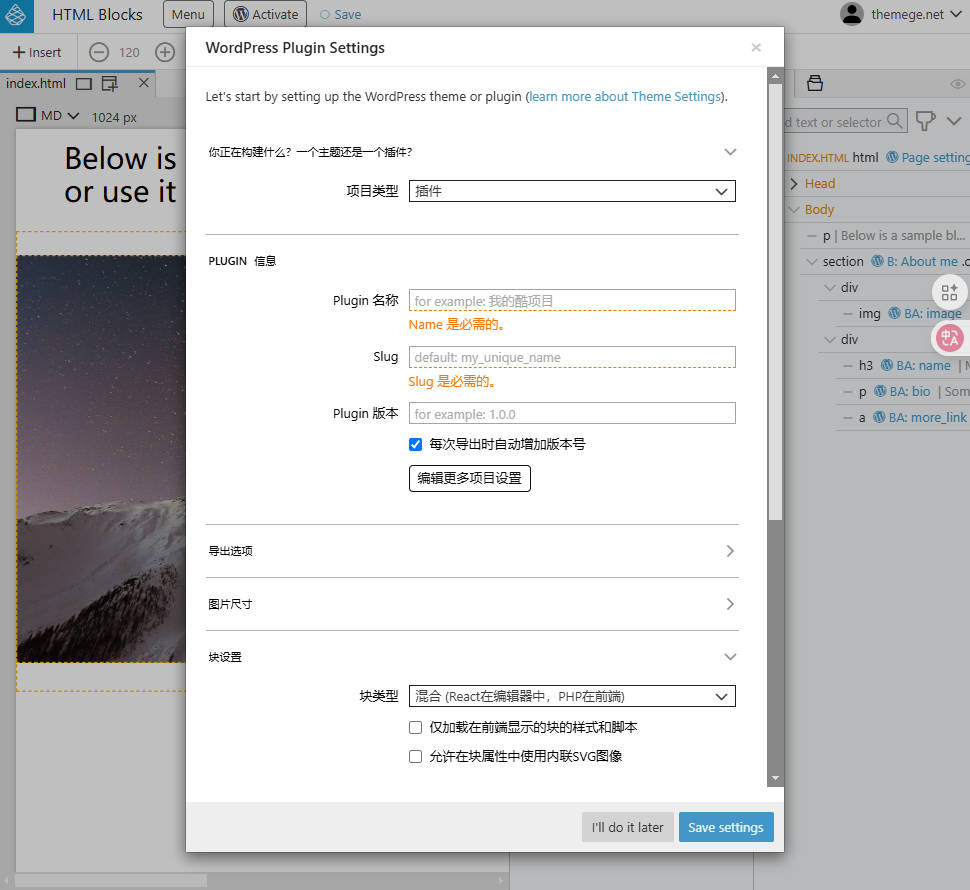
Task: Click the dialog scrollbar up arrow
Action: tap(775, 76)
